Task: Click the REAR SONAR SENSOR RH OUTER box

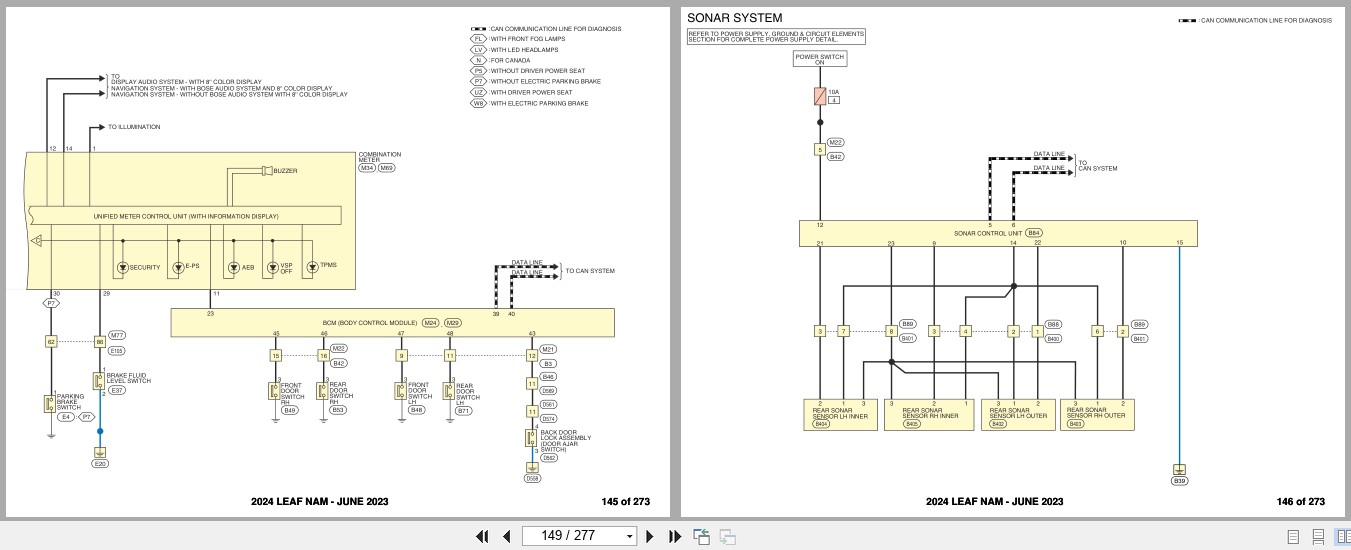Action: pos(1097,415)
